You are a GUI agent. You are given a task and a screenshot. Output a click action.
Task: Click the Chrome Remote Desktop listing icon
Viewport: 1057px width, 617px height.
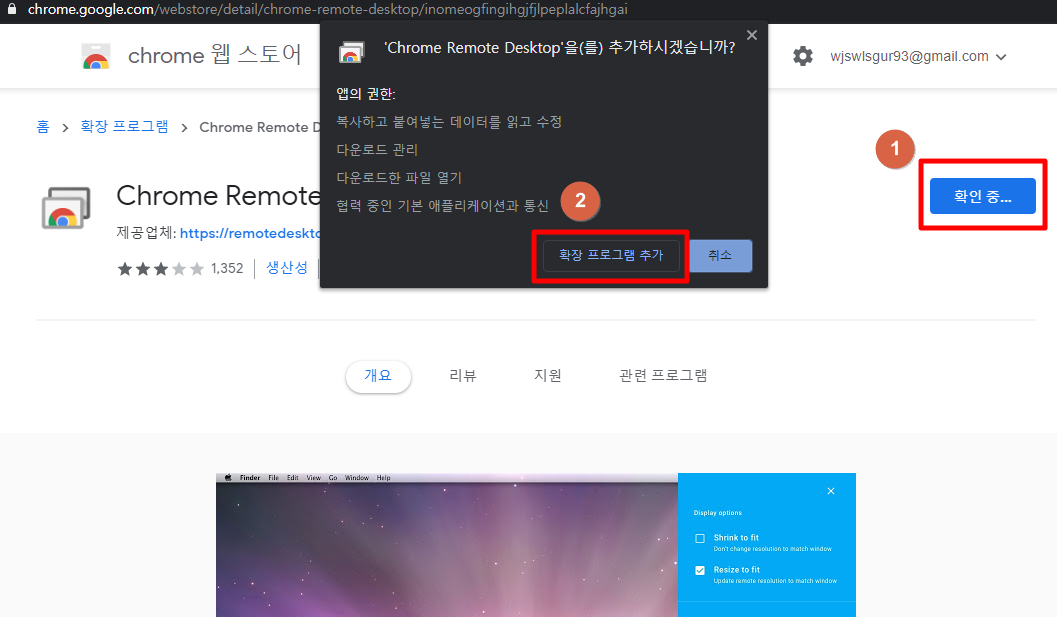pyautogui.click(x=65, y=208)
